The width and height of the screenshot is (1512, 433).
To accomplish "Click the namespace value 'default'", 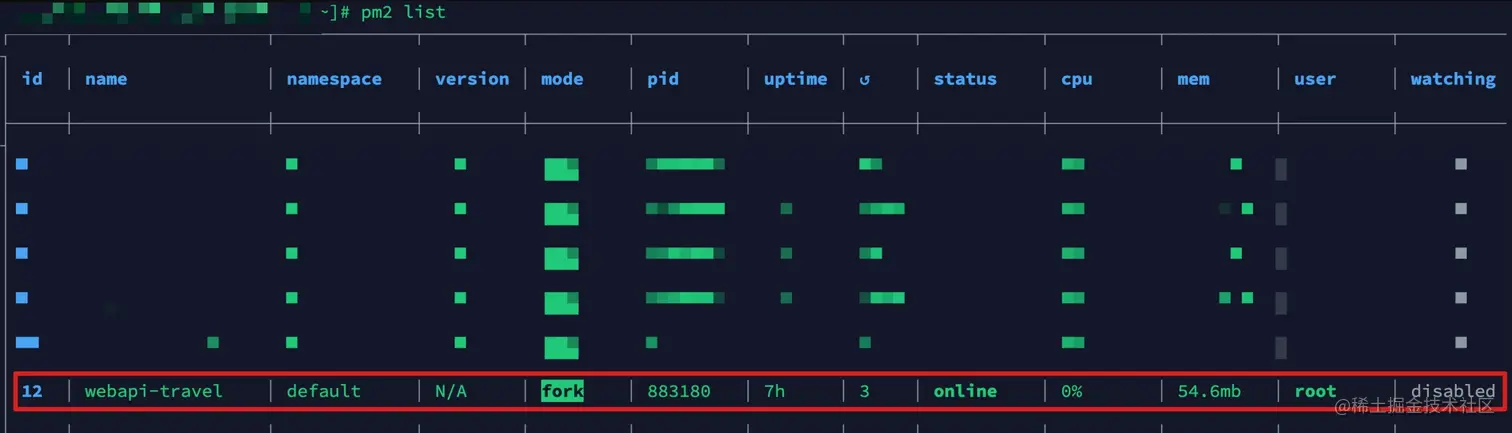I will point(323,391).
